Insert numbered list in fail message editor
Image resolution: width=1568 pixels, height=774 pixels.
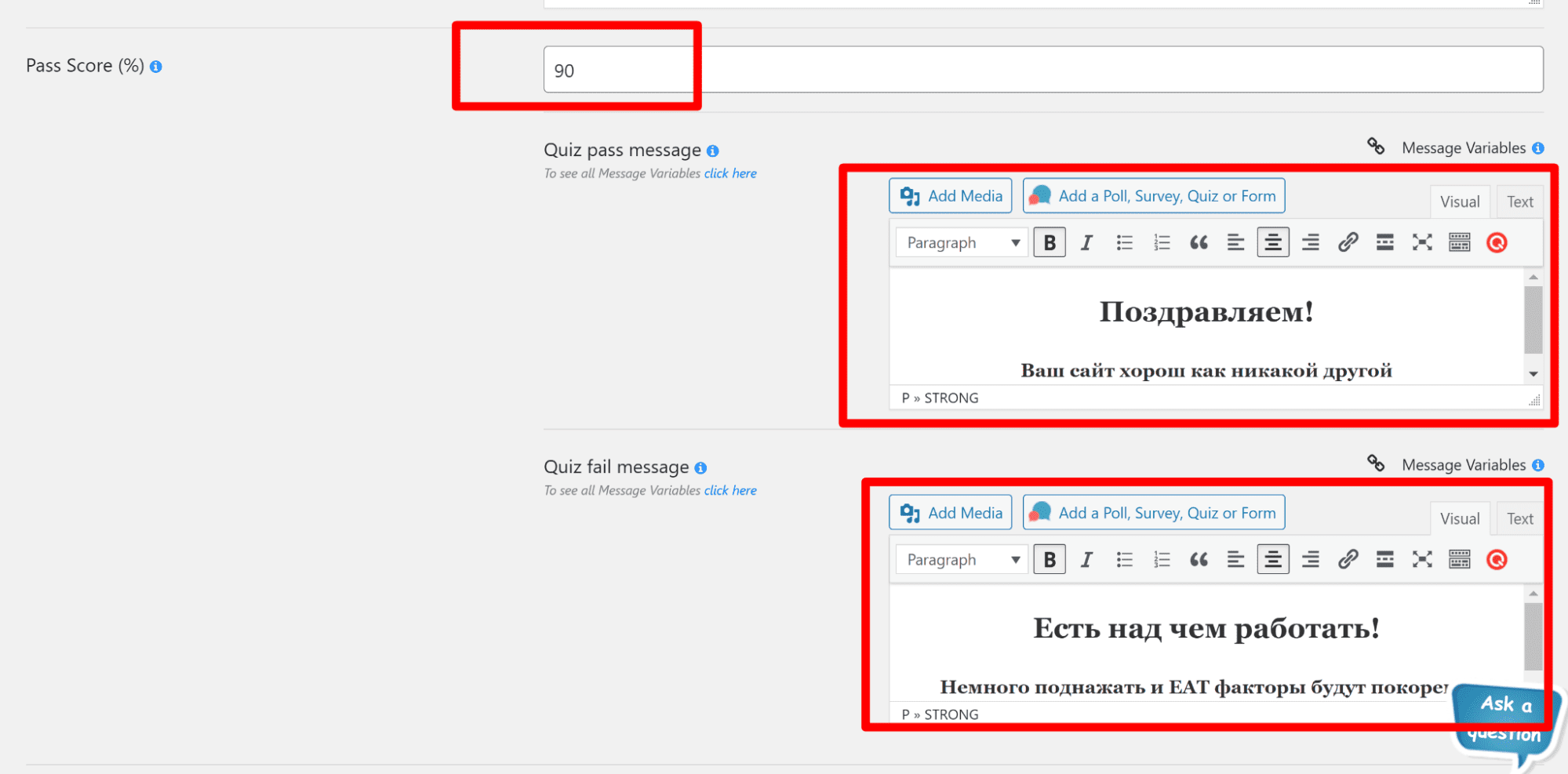pyautogui.click(x=1162, y=560)
